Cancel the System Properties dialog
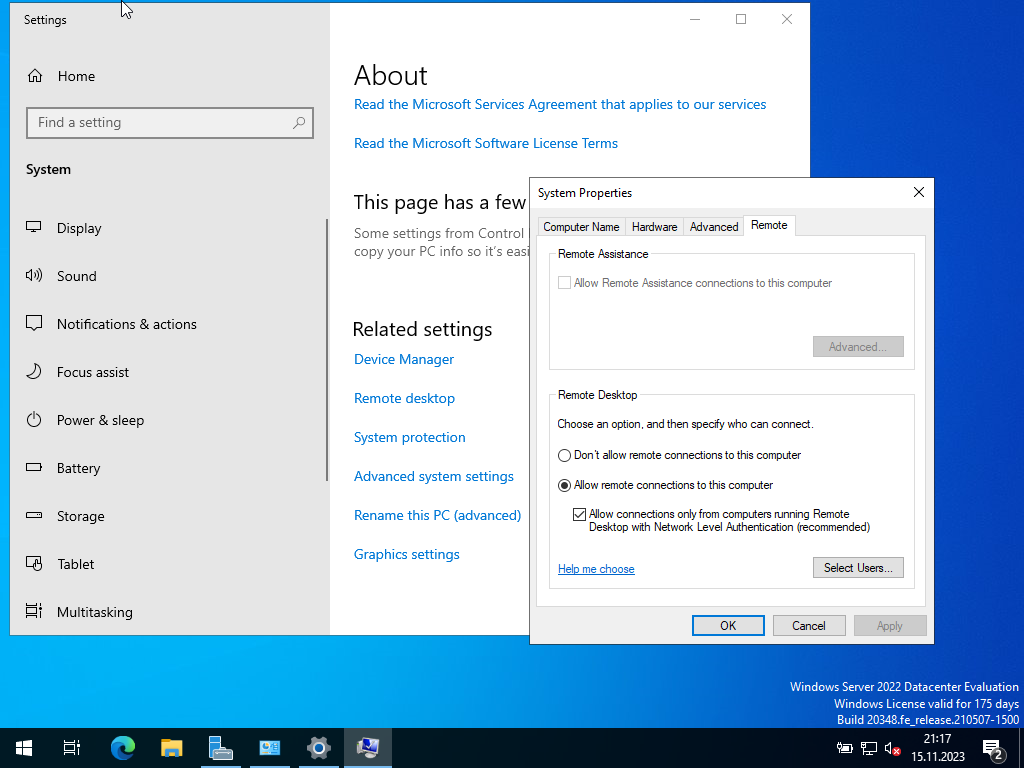The width and height of the screenshot is (1024, 768). point(809,626)
